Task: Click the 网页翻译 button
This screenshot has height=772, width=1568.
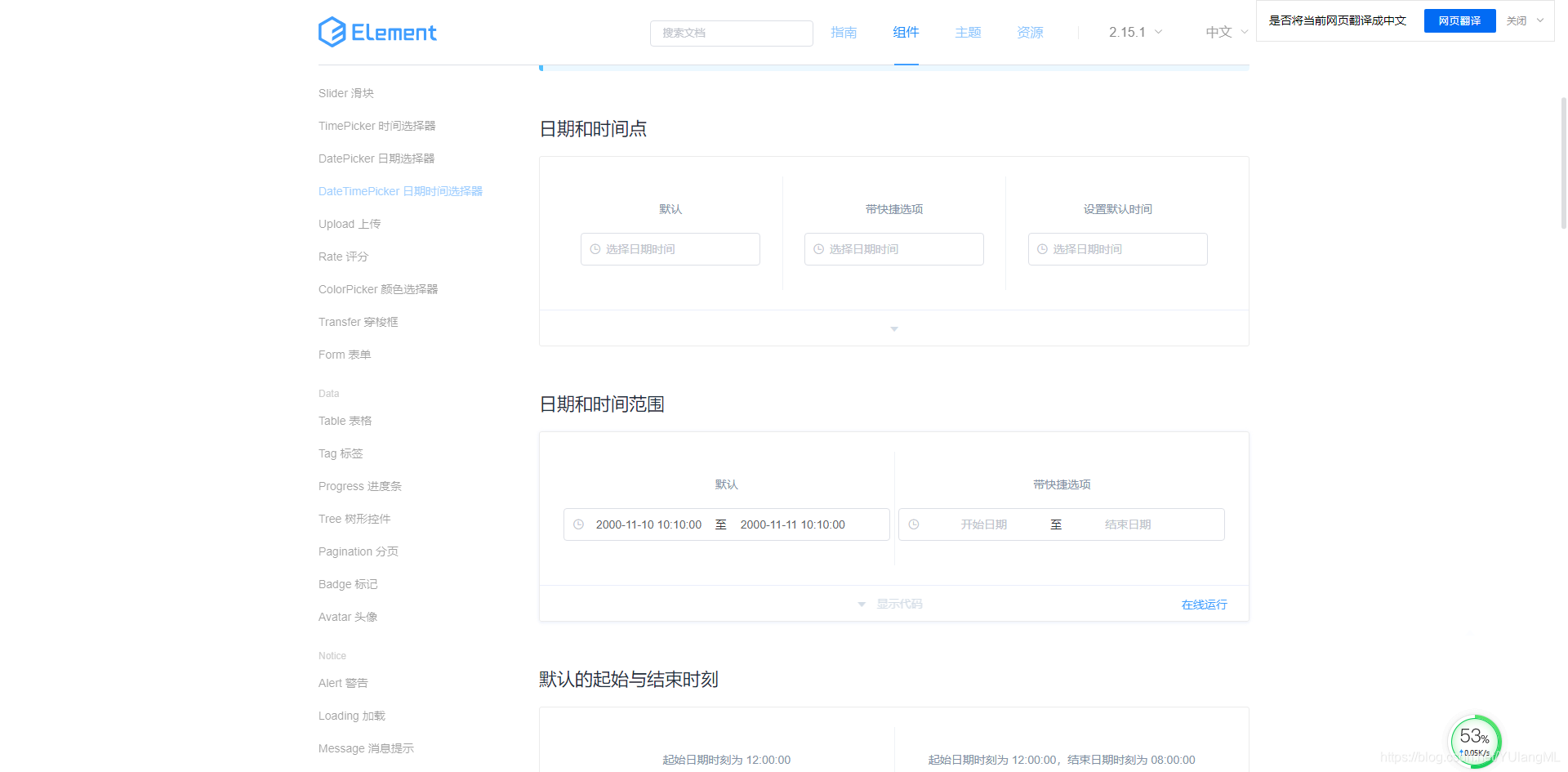Action: coord(1459,20)
